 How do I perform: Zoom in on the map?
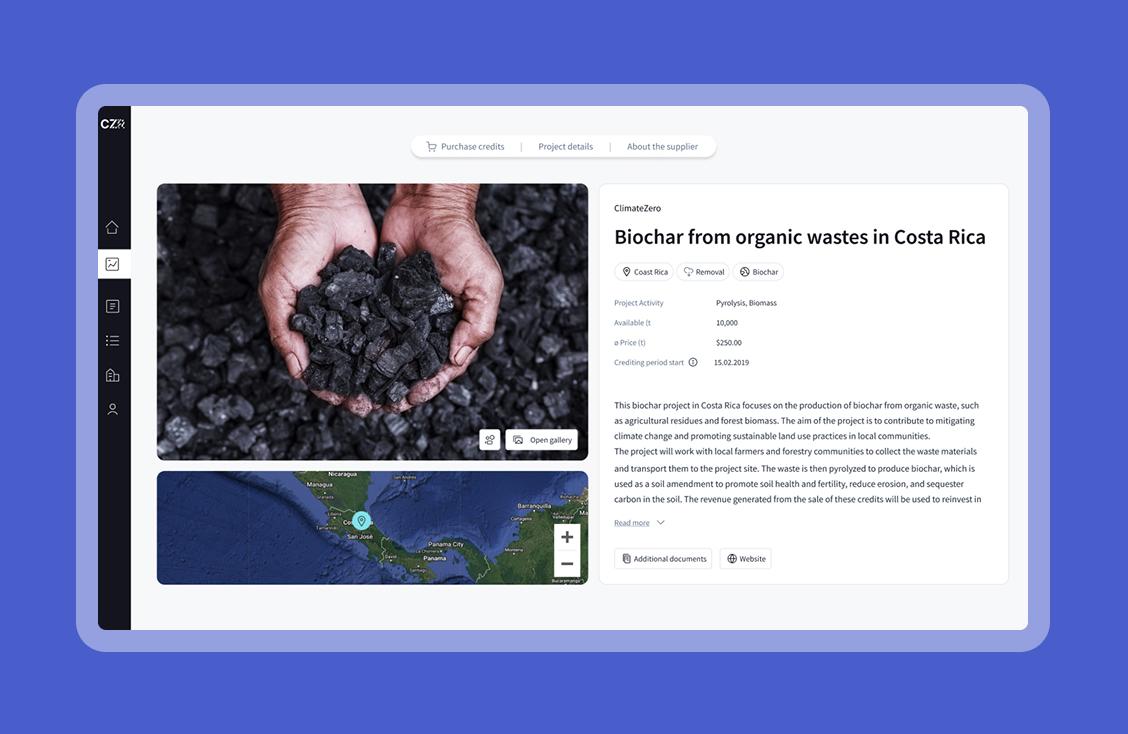[x=567, y=537]
